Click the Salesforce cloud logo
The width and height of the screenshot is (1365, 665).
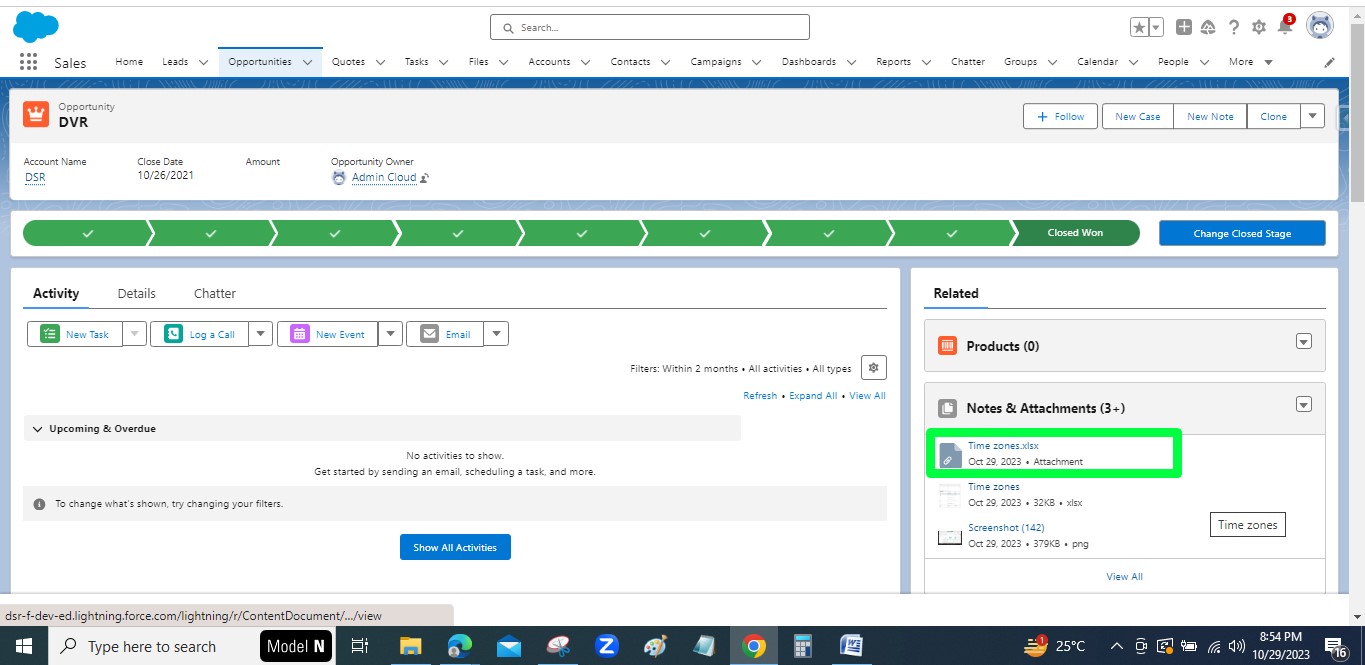point(36,26)
